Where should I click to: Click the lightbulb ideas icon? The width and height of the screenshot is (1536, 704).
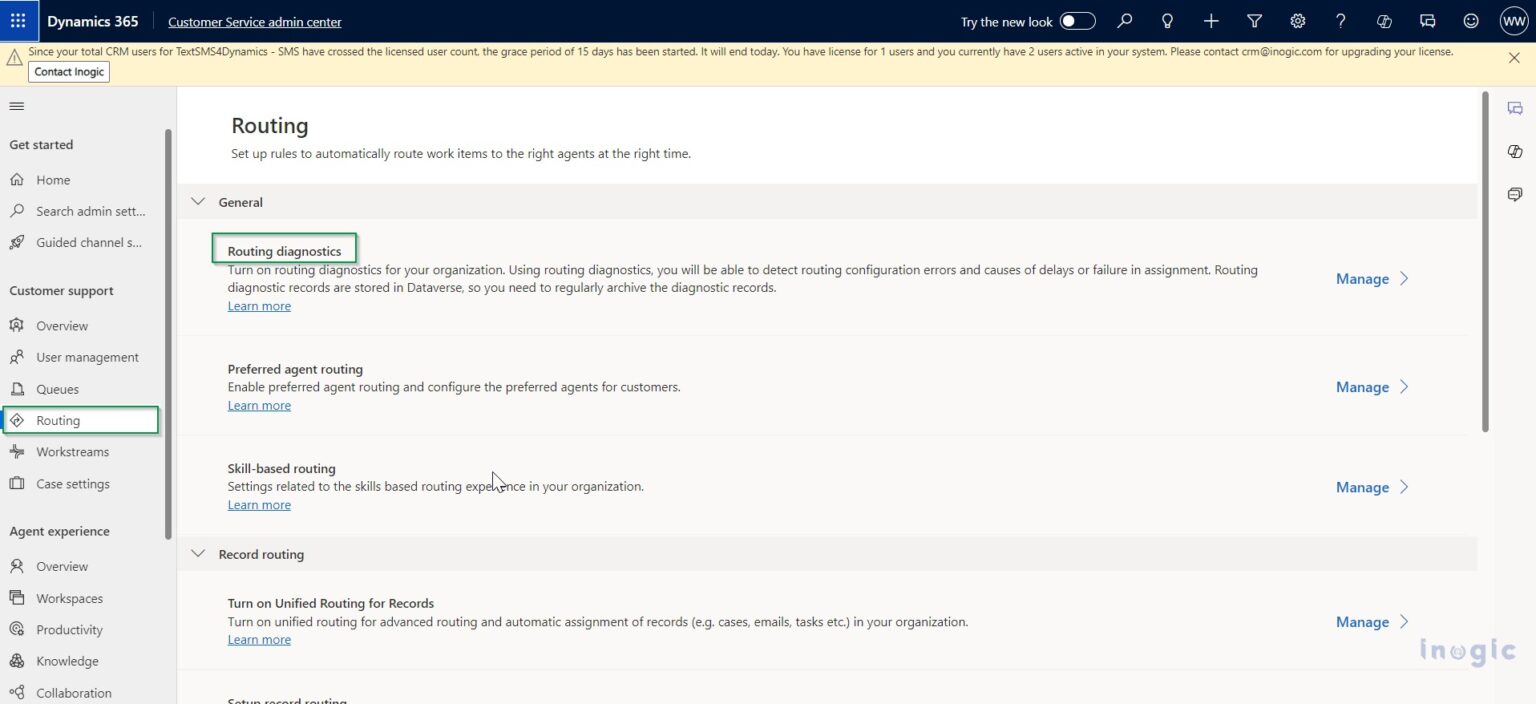pyautogui.click(x=1167, y=20)
